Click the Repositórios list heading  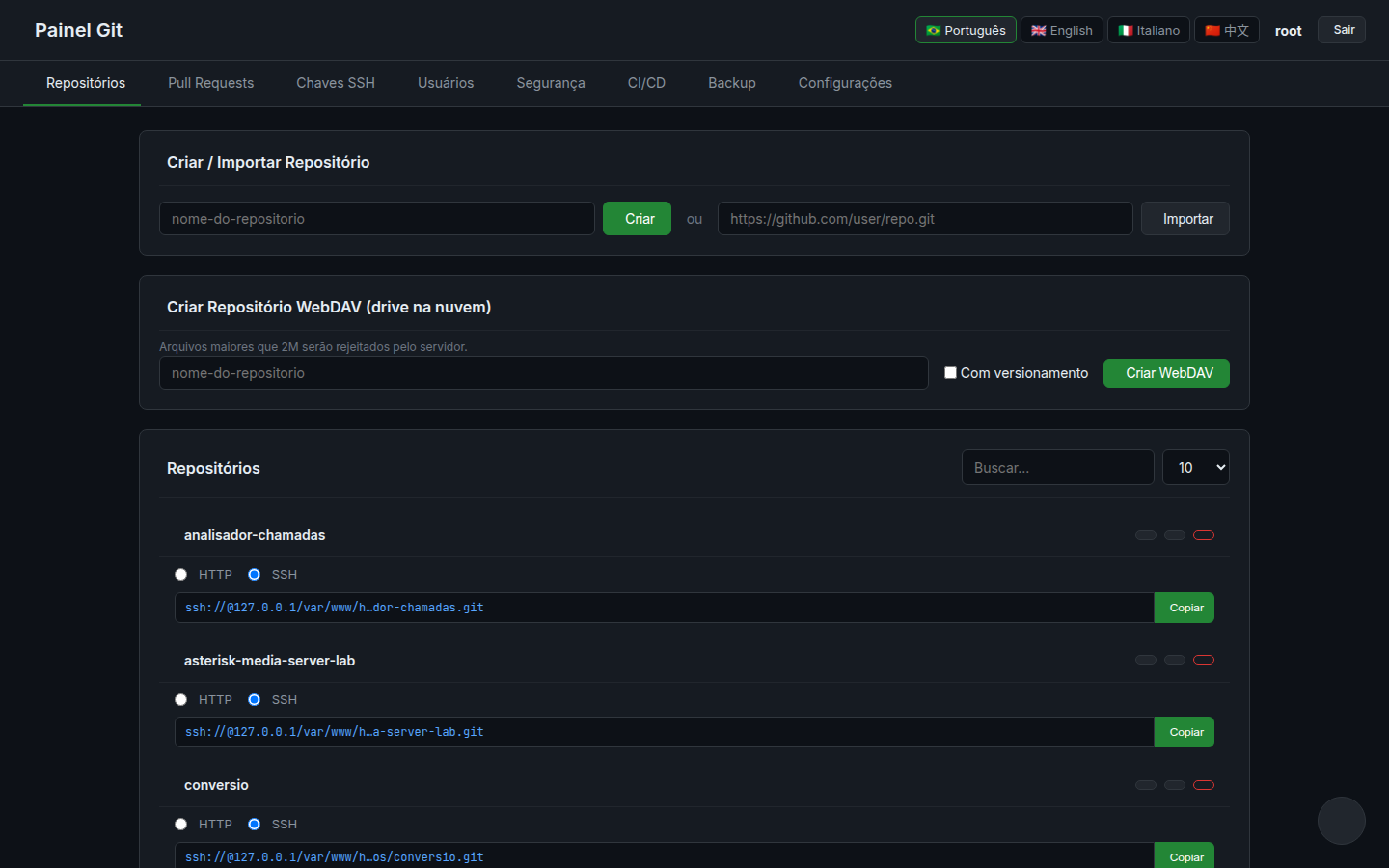pos(213,468)
